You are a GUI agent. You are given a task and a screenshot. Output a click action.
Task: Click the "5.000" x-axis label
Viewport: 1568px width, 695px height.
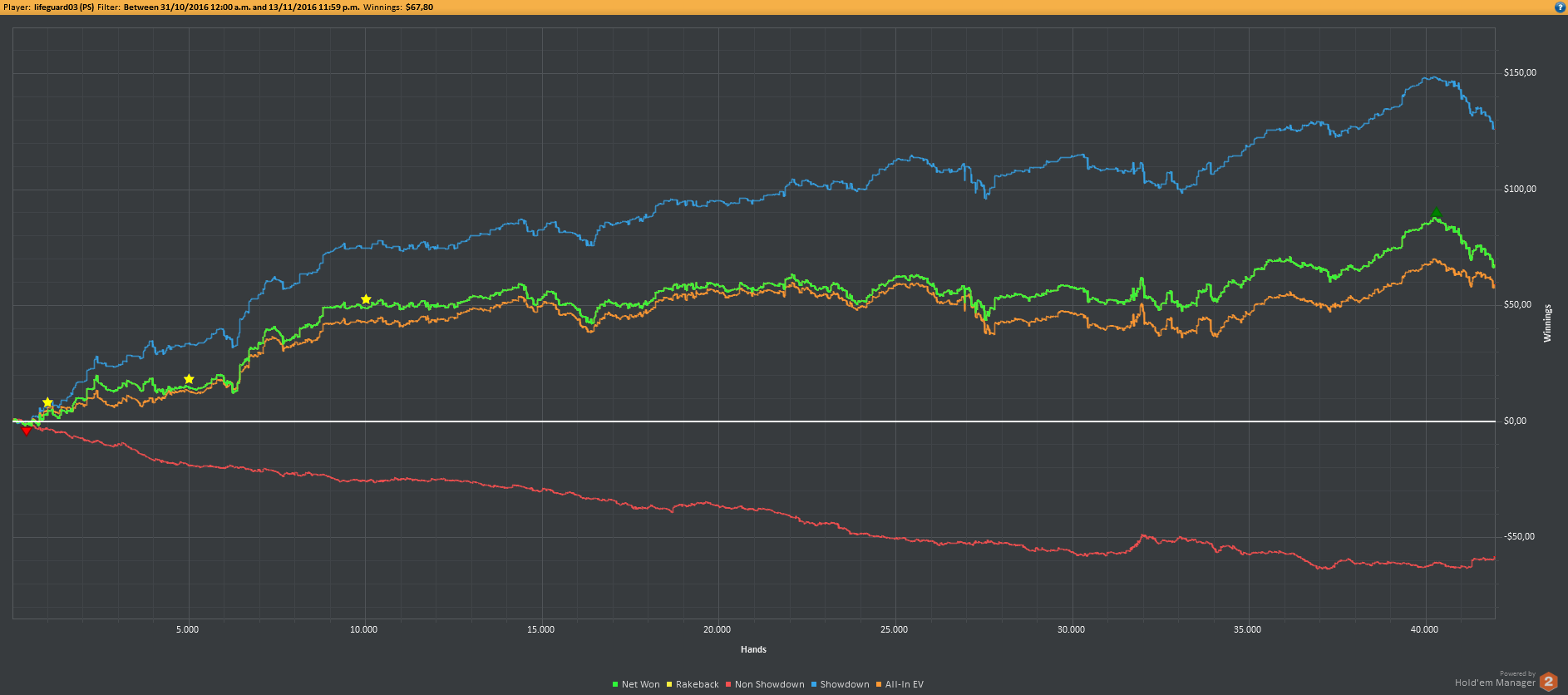(188, 630)
